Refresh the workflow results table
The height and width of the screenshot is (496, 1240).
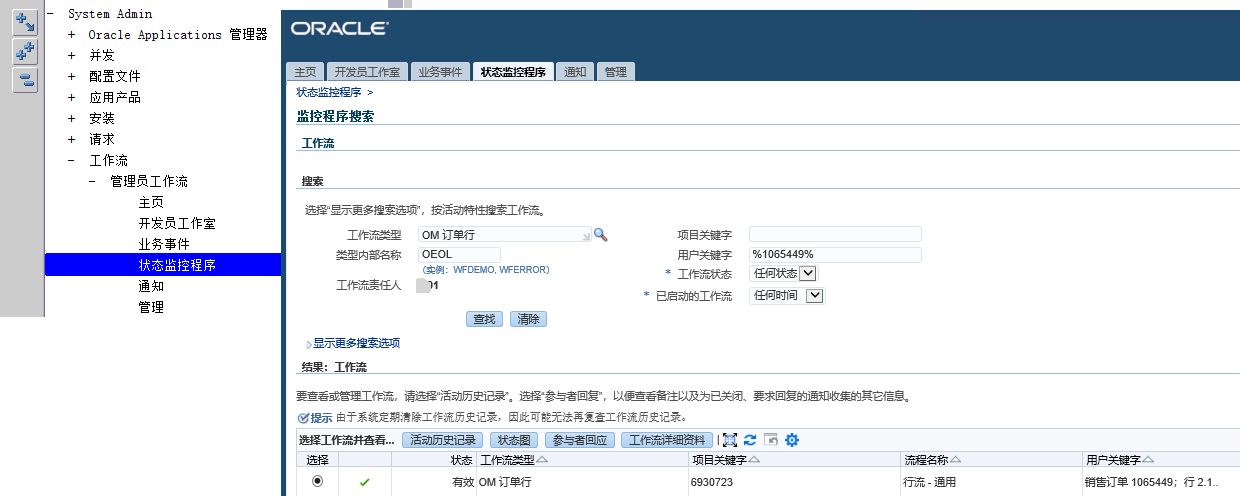point(750,440)
